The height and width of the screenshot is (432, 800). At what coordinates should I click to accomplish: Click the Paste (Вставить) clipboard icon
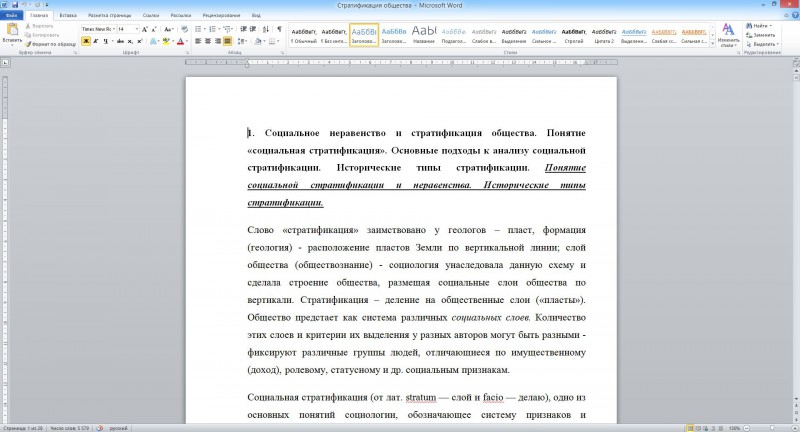click(x=12, y=30)
